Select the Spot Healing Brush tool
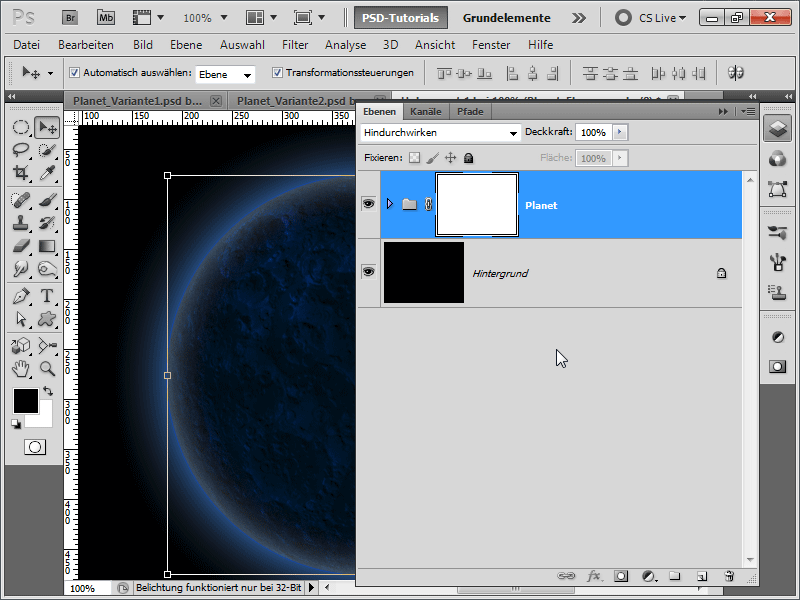 (x=20, y=200)
